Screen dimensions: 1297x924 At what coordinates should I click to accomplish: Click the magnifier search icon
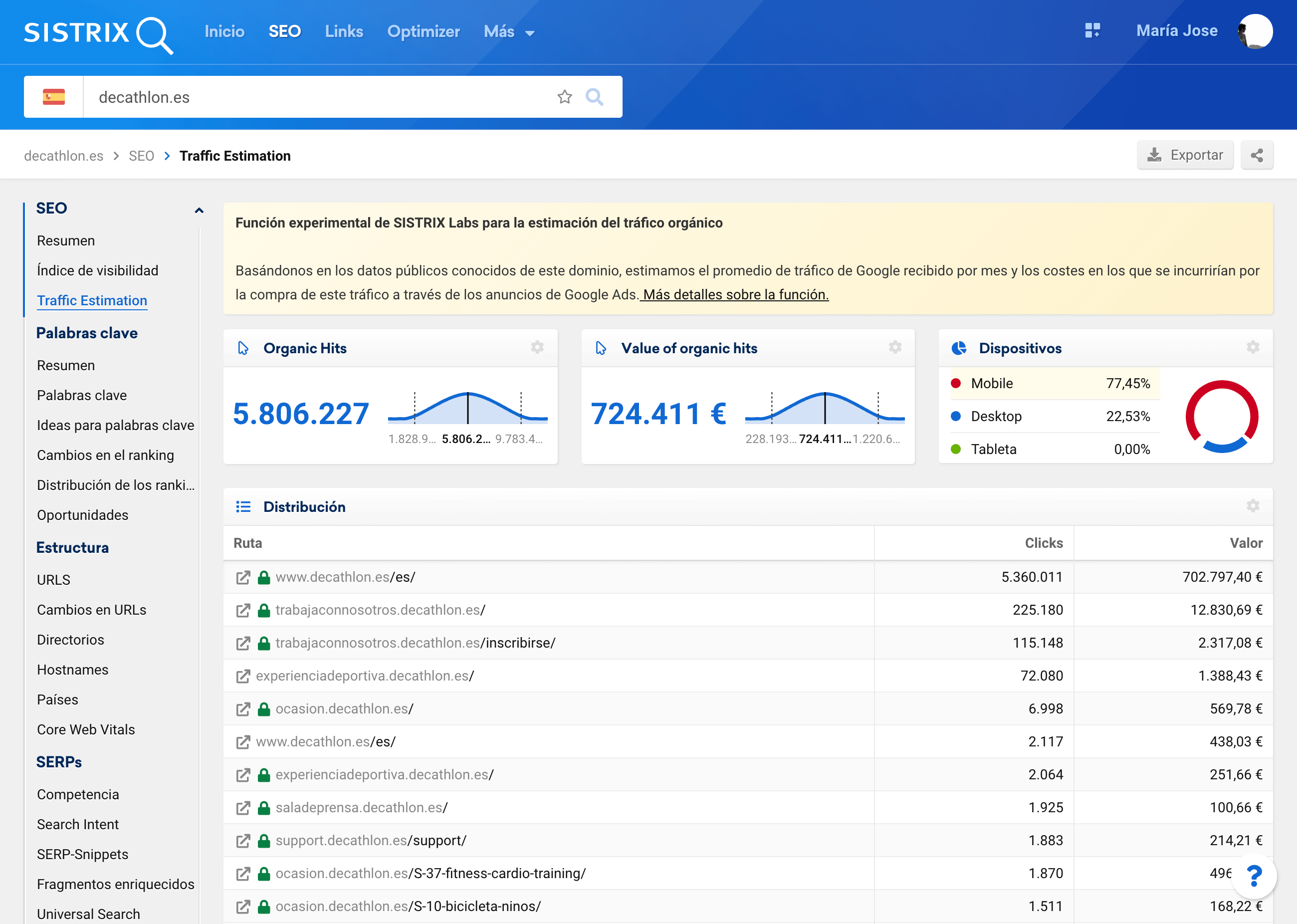coord(595,97)
